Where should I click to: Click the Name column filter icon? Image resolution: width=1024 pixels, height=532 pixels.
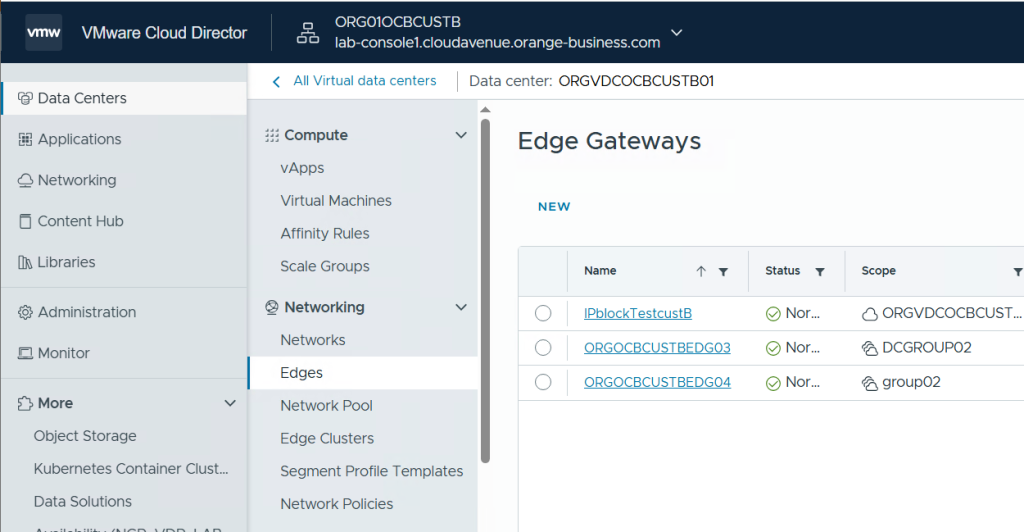click(x=724, y=271)
